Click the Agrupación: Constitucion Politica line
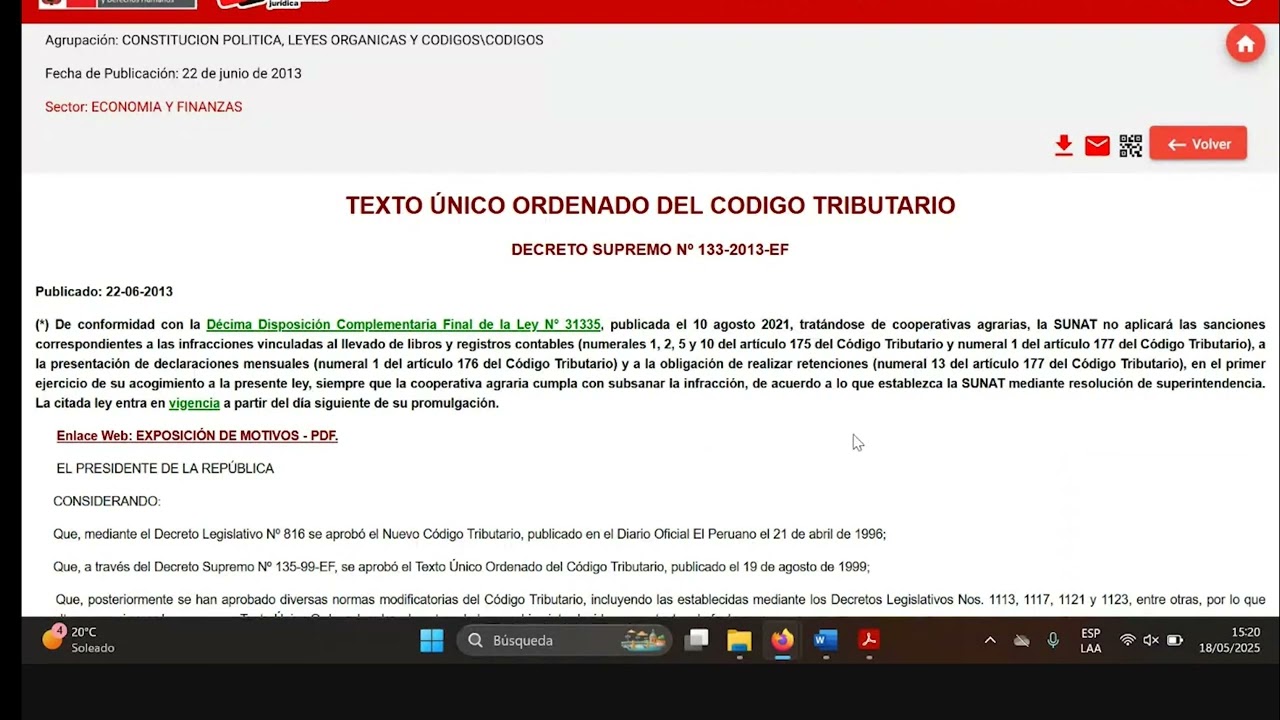 [294, 40]
